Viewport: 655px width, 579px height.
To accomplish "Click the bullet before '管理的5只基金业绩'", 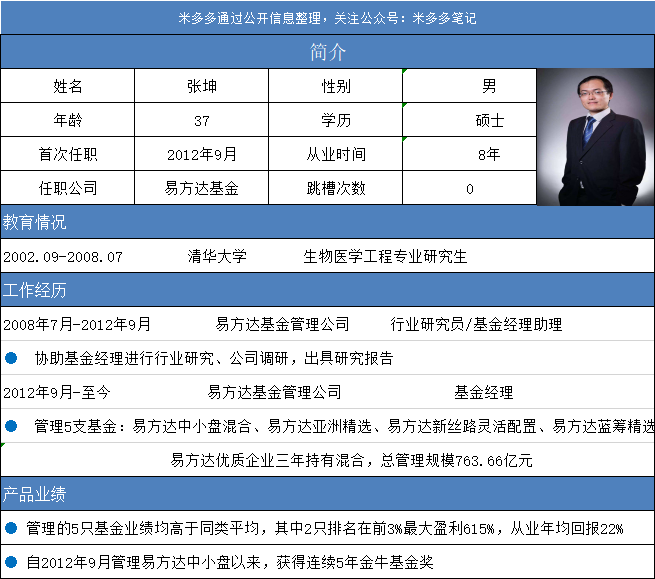I will 11,528.
